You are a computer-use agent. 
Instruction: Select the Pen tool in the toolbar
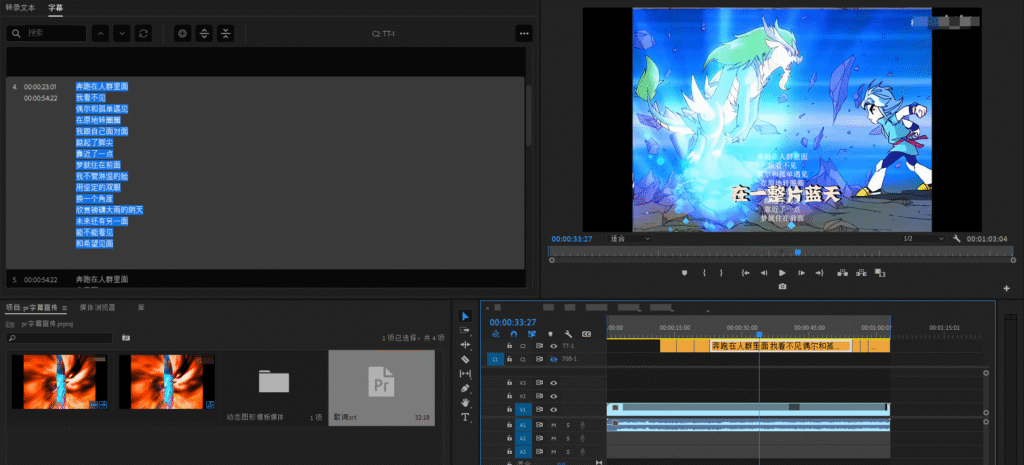coord(465,387)
